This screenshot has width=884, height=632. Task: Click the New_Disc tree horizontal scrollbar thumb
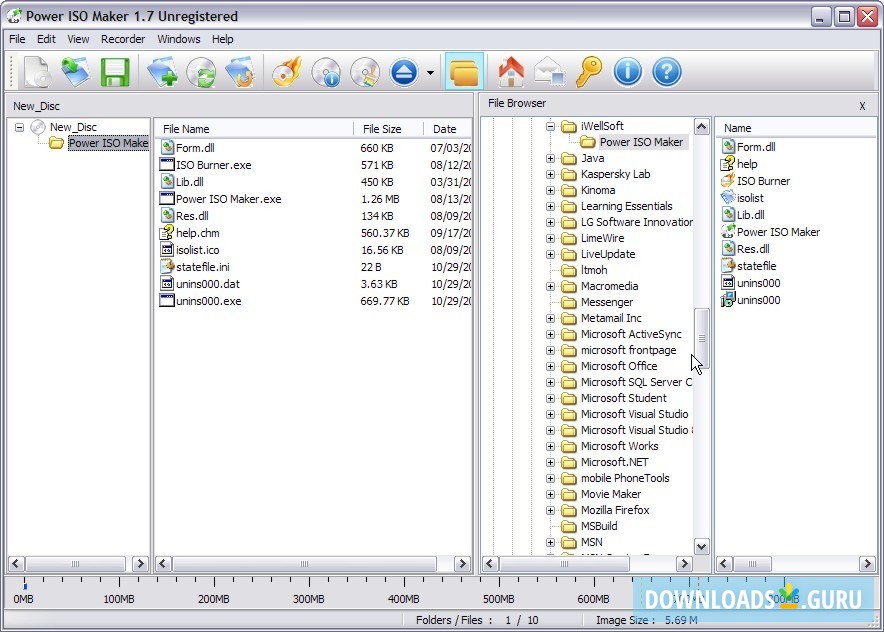[x=76, y=563]
